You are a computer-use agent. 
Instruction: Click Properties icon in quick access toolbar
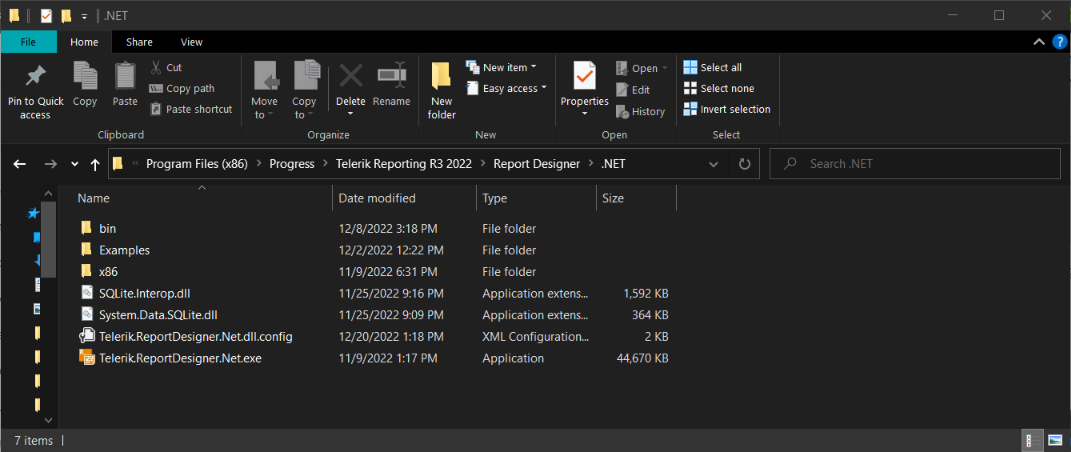(x=46, y=15)
